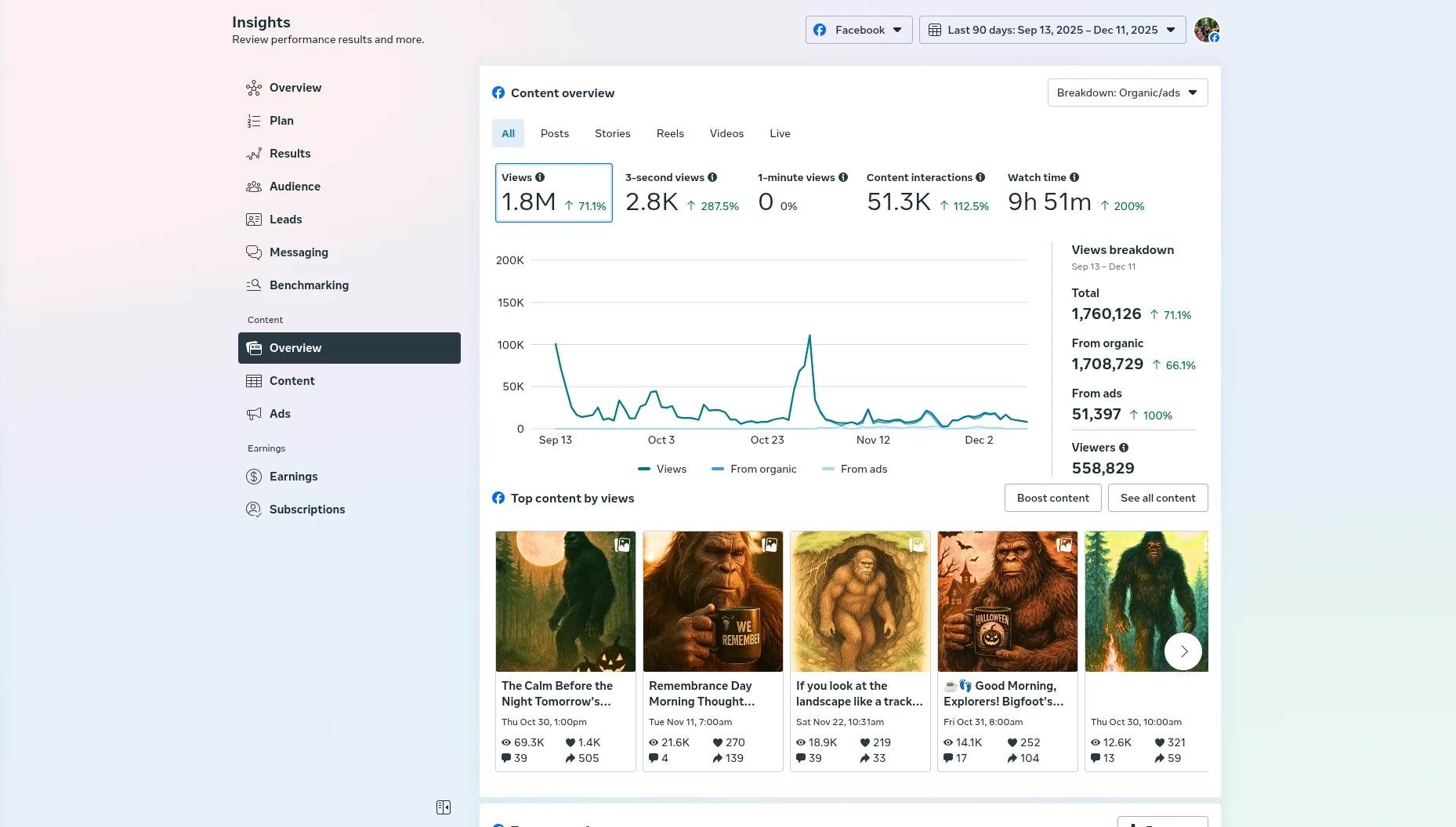Toggle the From organic legend series

(754, 469)
